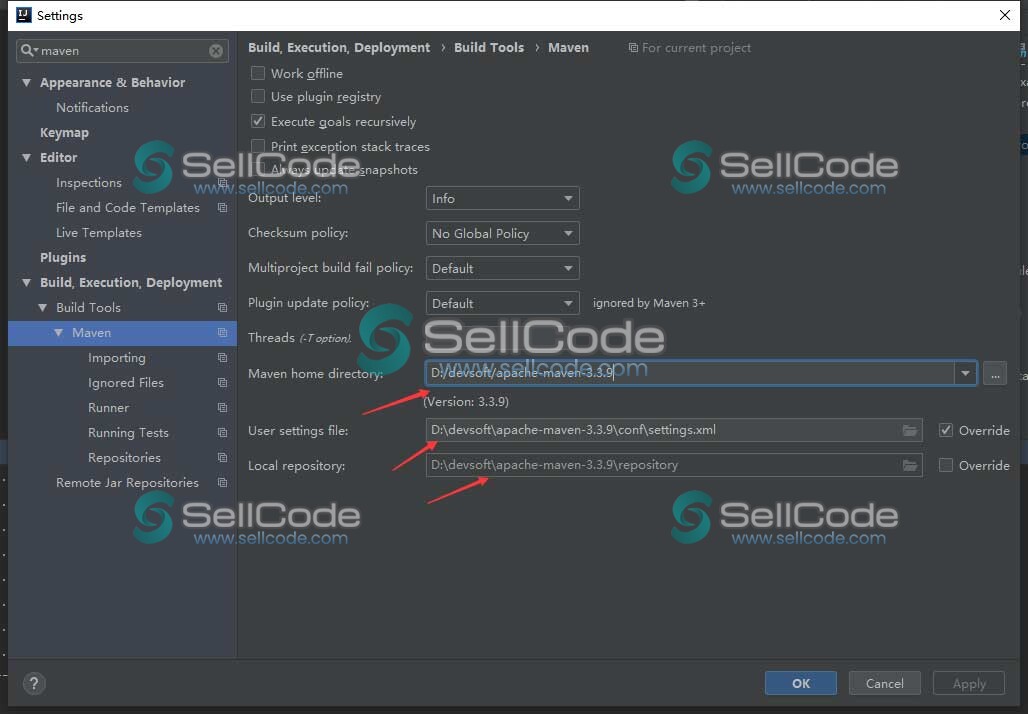Open Multiproject build fail policy dropdown
1028x714 pixels.
[502, 268]
